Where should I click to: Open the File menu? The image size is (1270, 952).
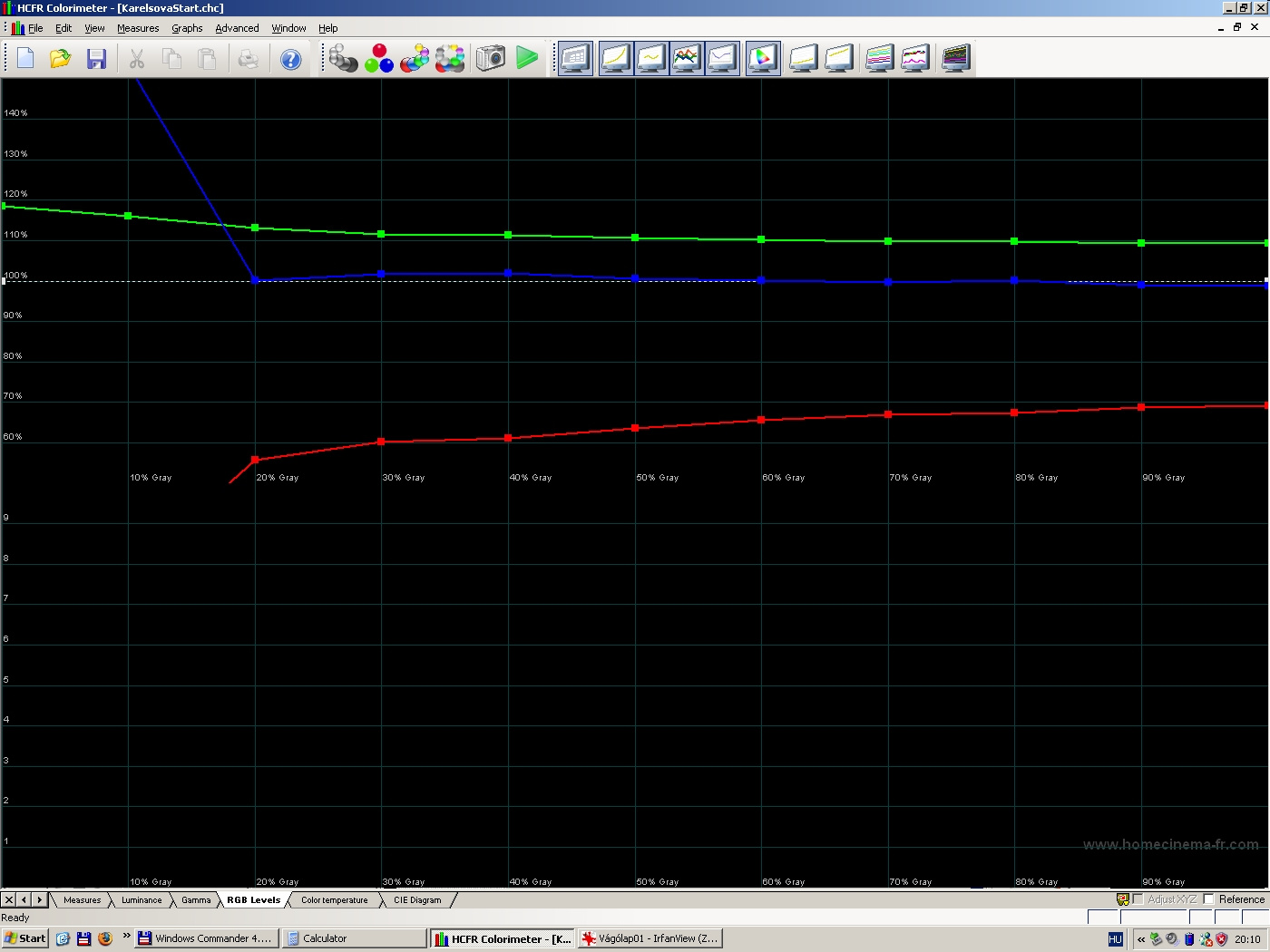coord(35,28)
